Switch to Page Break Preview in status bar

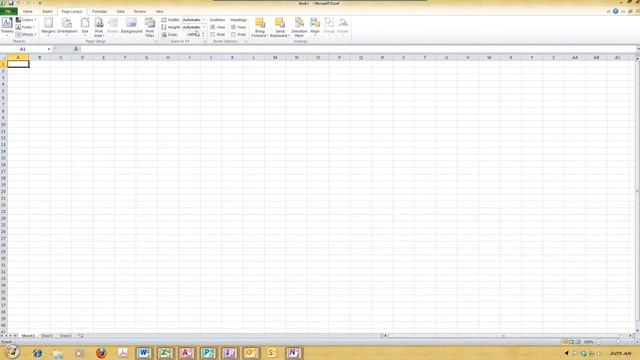(578, 342)
